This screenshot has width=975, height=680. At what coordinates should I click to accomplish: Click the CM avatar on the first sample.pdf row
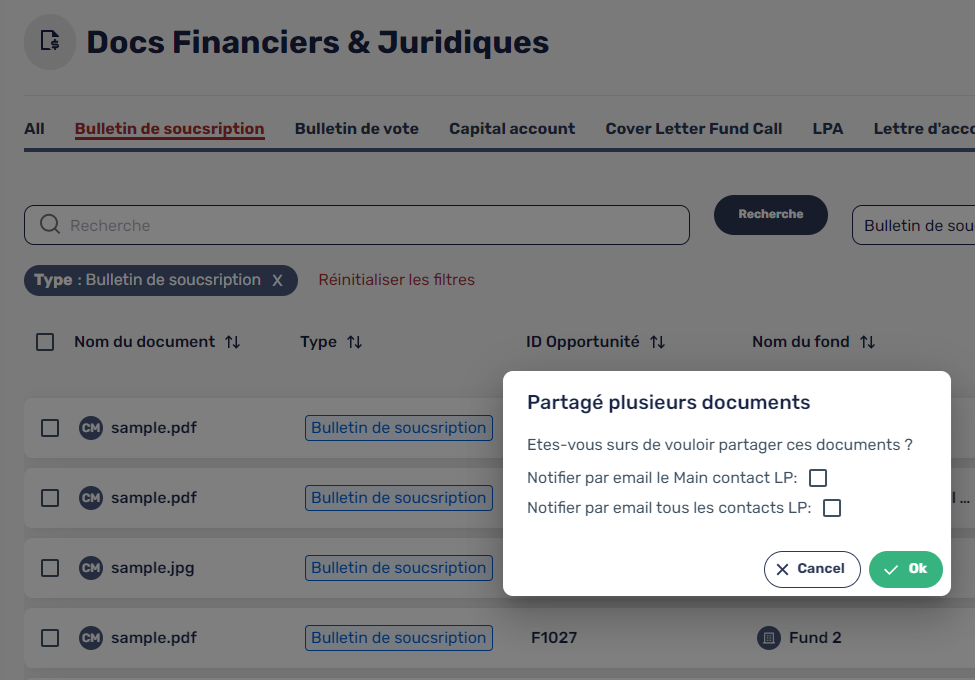tap(90, 427)
